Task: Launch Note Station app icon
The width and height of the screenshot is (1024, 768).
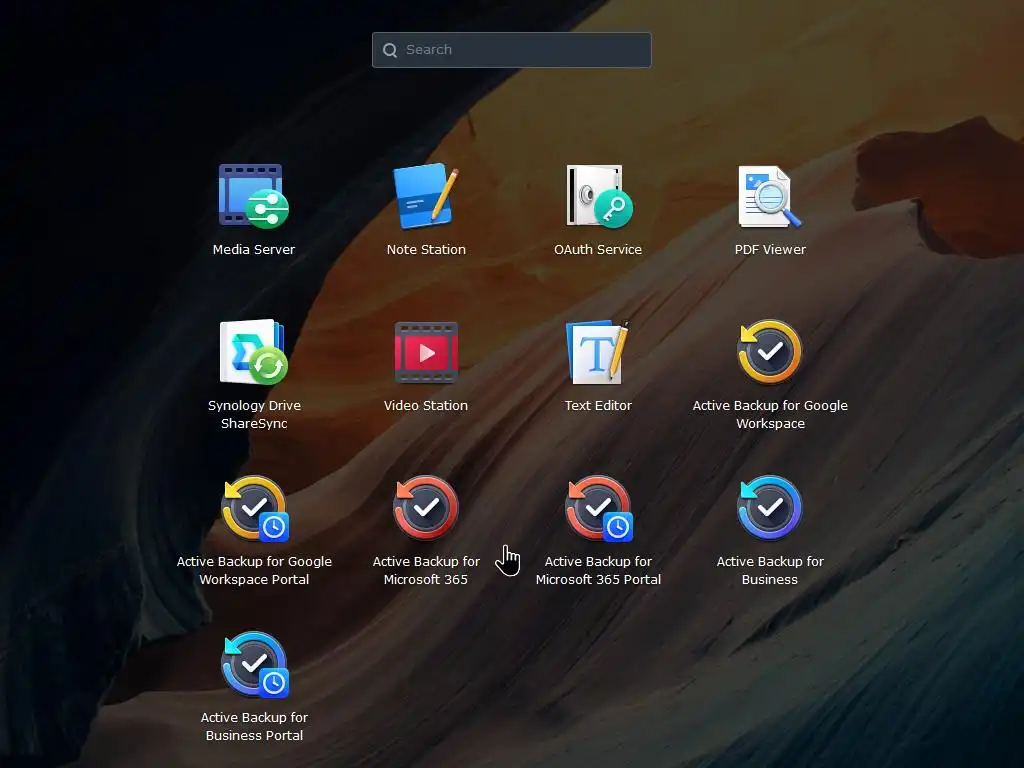Action: [426, 196]
